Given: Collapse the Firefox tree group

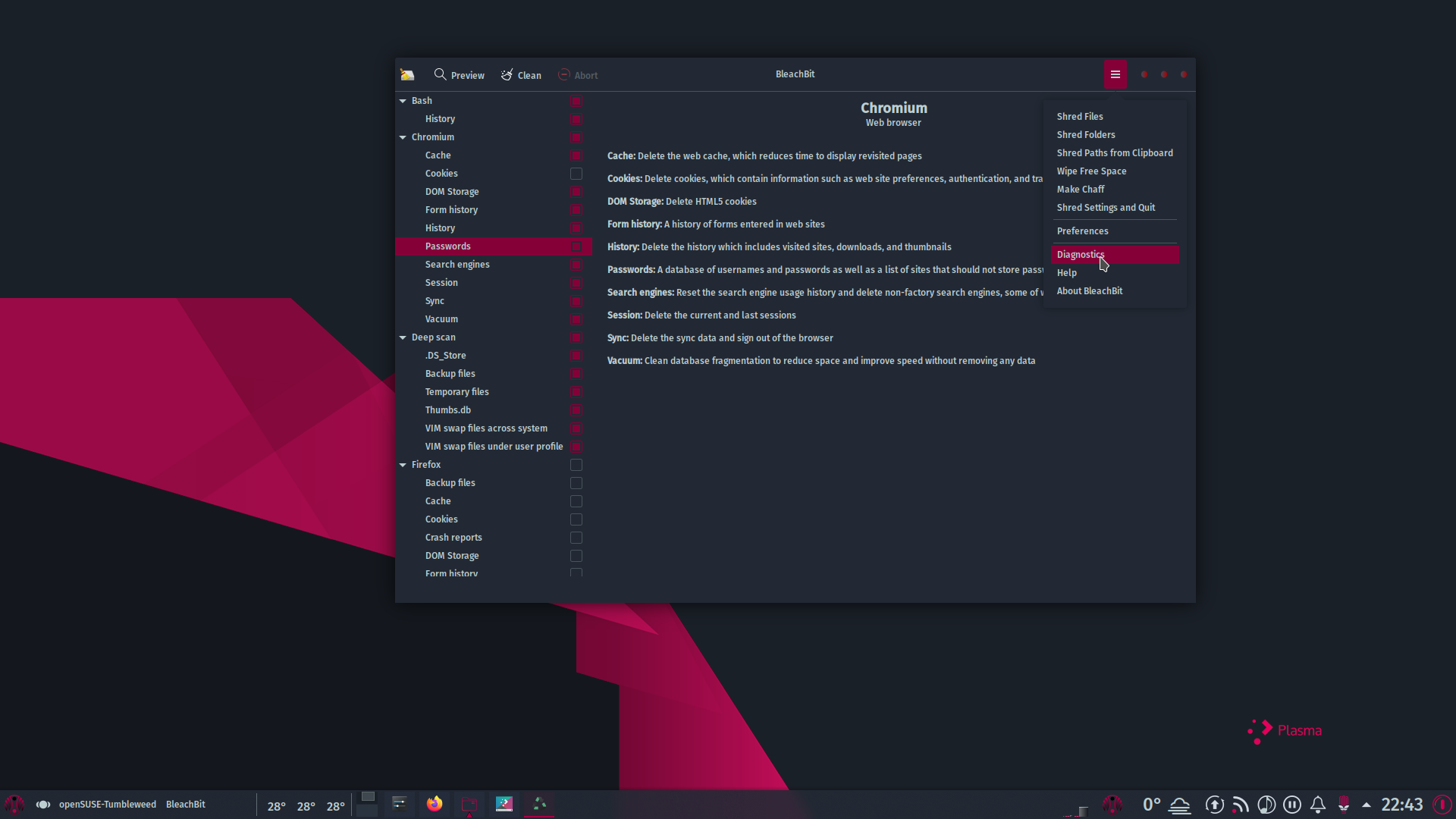Looking at the screenshot, I should coord(403,465).
